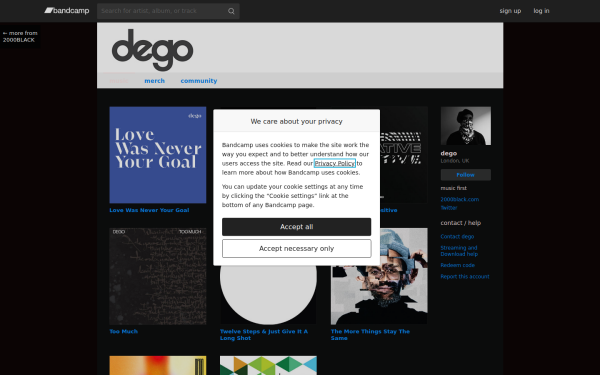Open Love Was Never Your Goal album cover
This screenshot has height=375, width=600.
(x=158, y=155)
